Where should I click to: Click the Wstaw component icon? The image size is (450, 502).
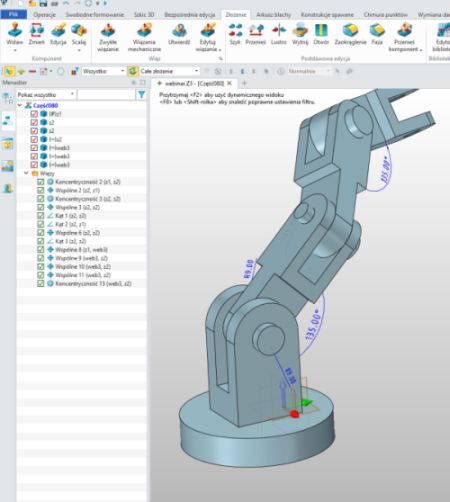coord(15,30)
